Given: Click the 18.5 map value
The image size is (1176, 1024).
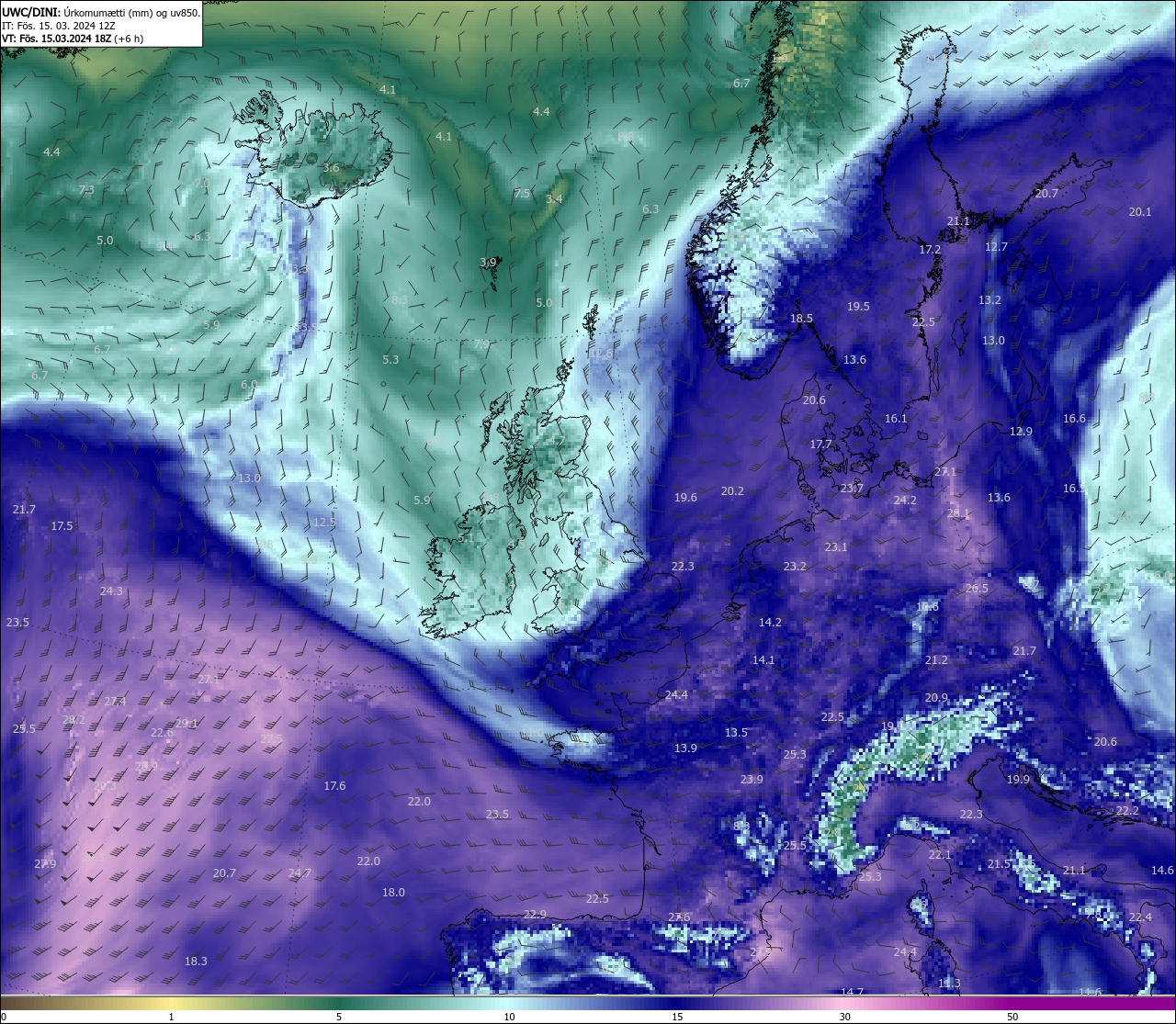Looking at the screenshot, I should pyautogui.click(x=801, y=319).
